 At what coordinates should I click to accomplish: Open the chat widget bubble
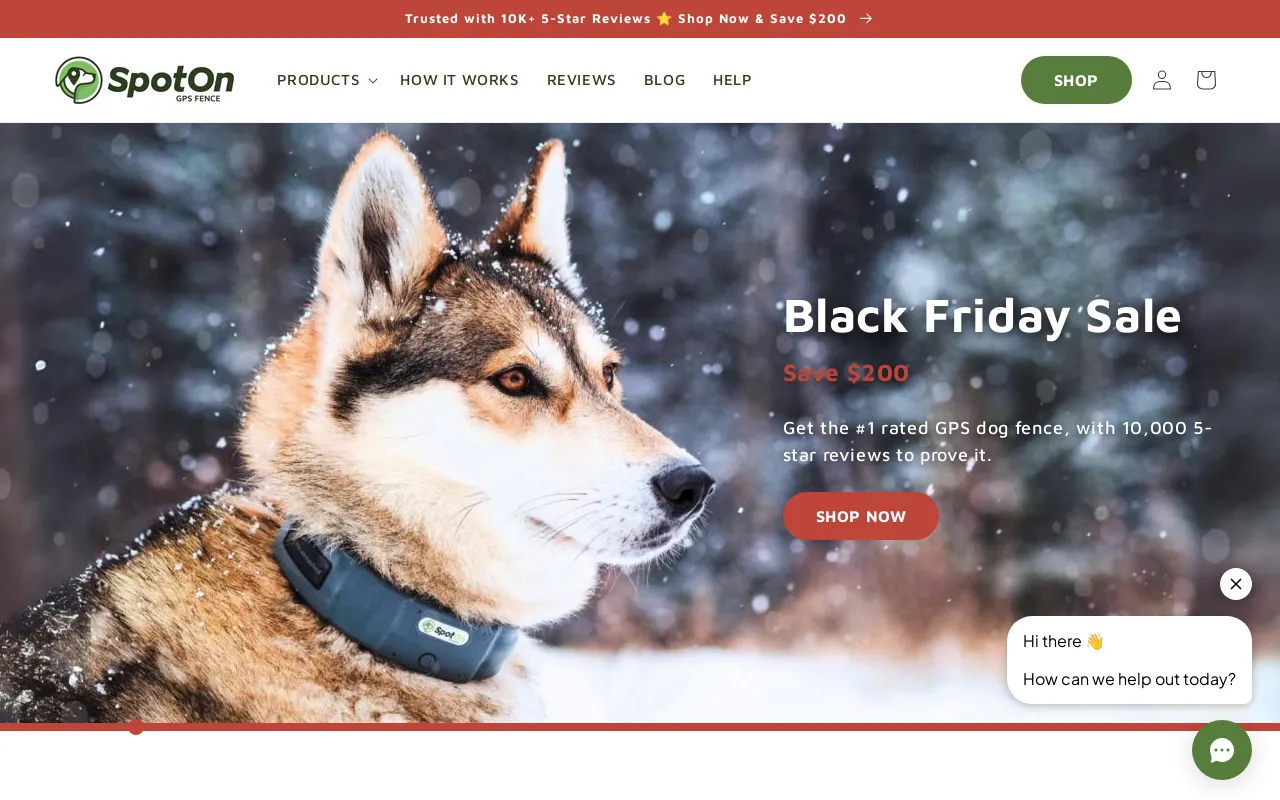coord(1222,750)
